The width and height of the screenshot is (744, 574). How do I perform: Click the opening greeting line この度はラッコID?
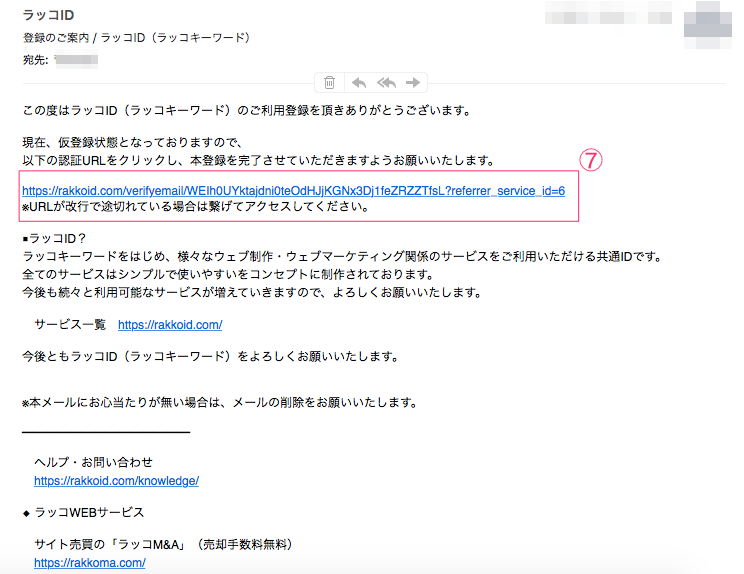[247, 111]
